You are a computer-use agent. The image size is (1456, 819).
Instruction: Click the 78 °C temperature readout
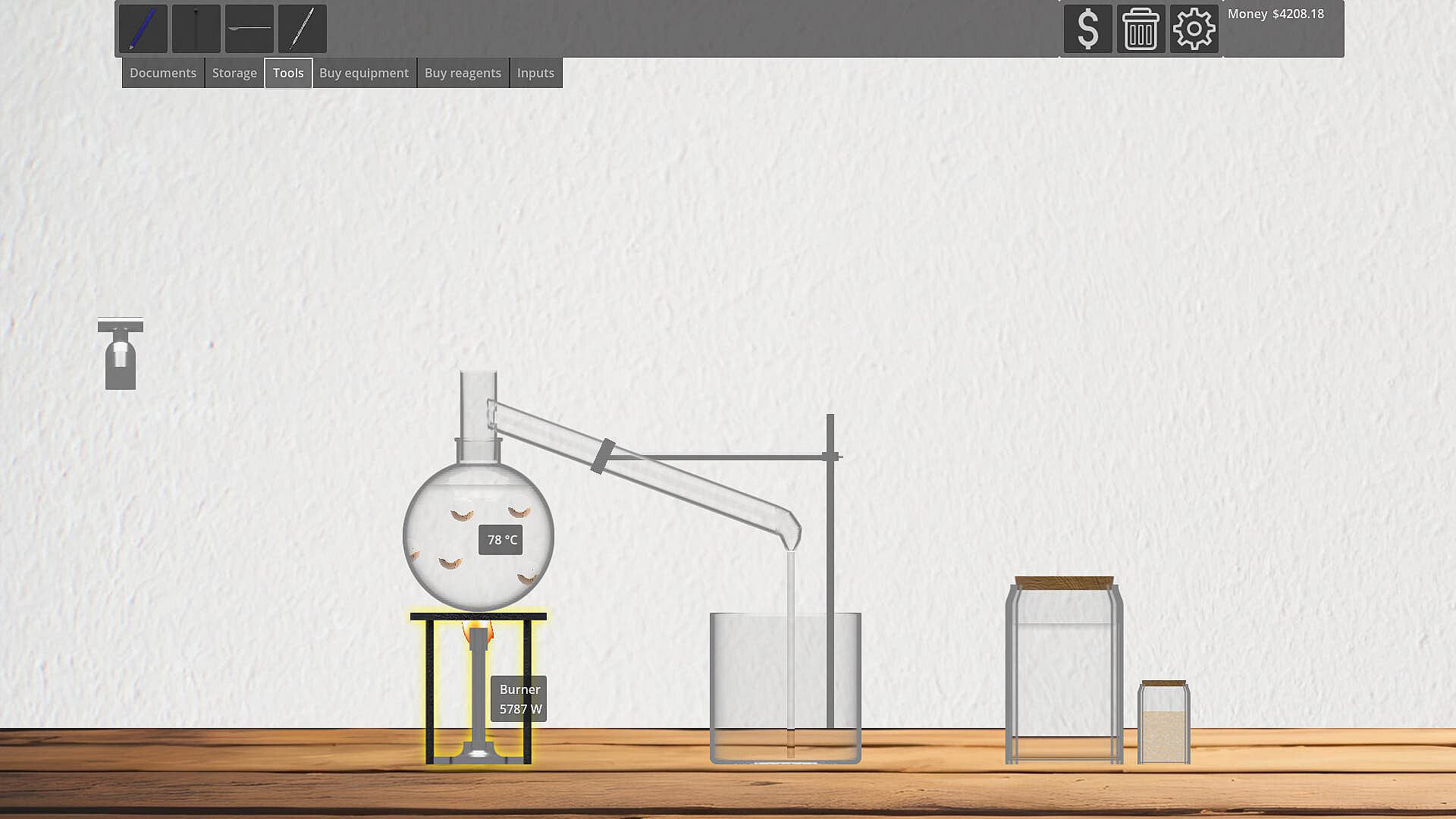tap(500, 540)
